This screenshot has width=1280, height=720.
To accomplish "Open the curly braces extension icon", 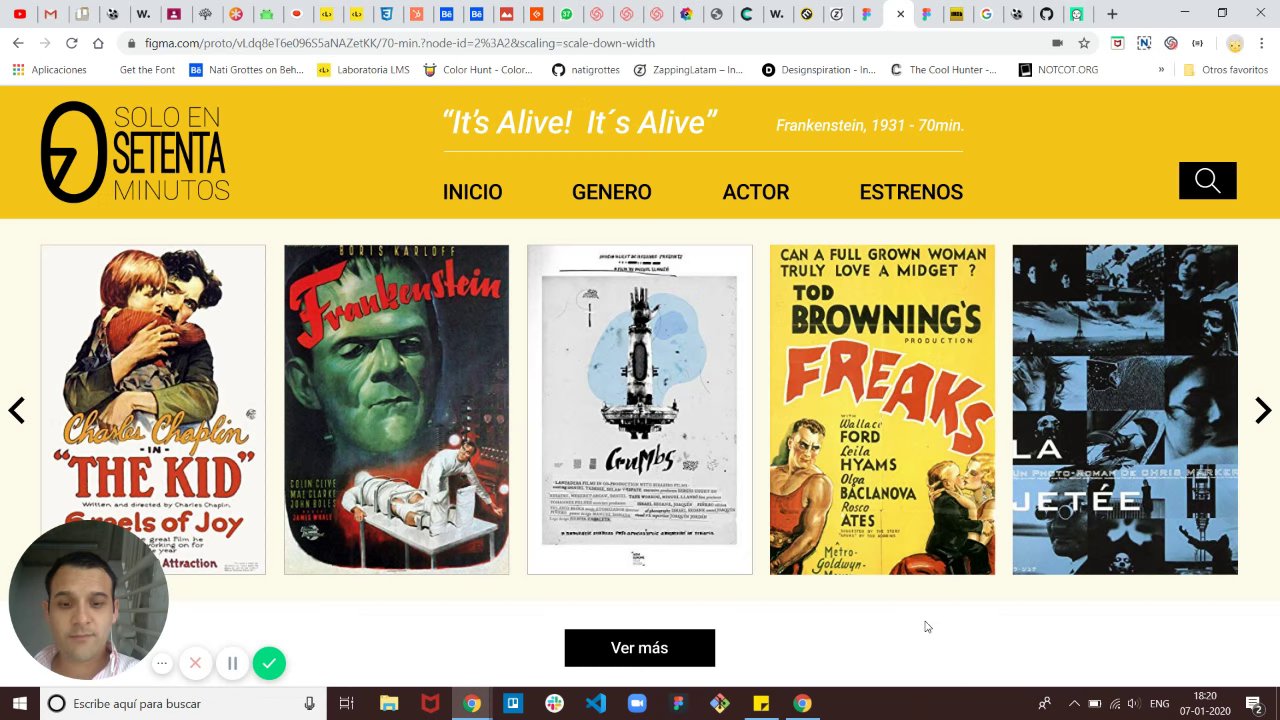I will point(1198,43).
